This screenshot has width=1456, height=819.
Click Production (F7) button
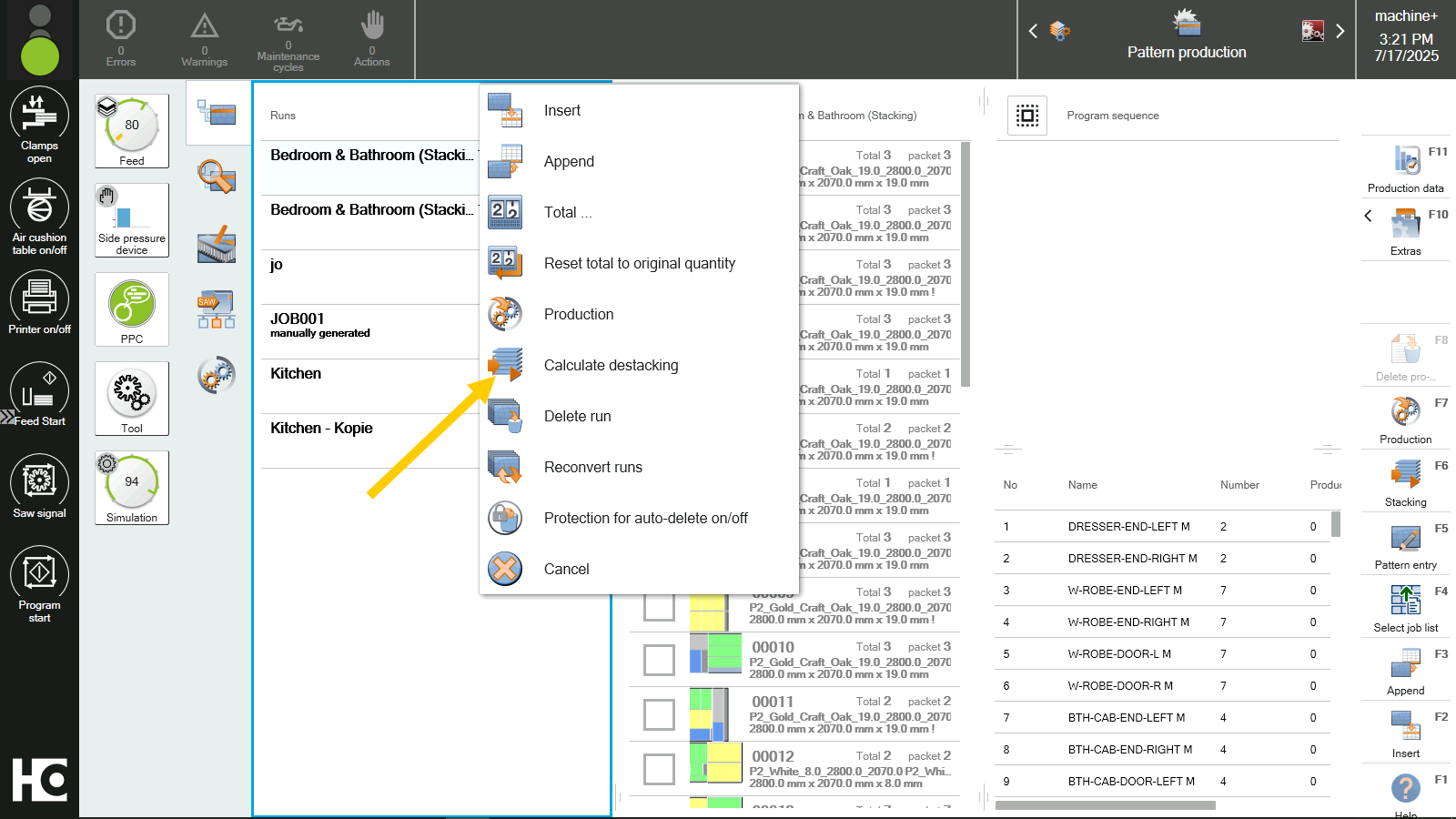pos(1406,418)
